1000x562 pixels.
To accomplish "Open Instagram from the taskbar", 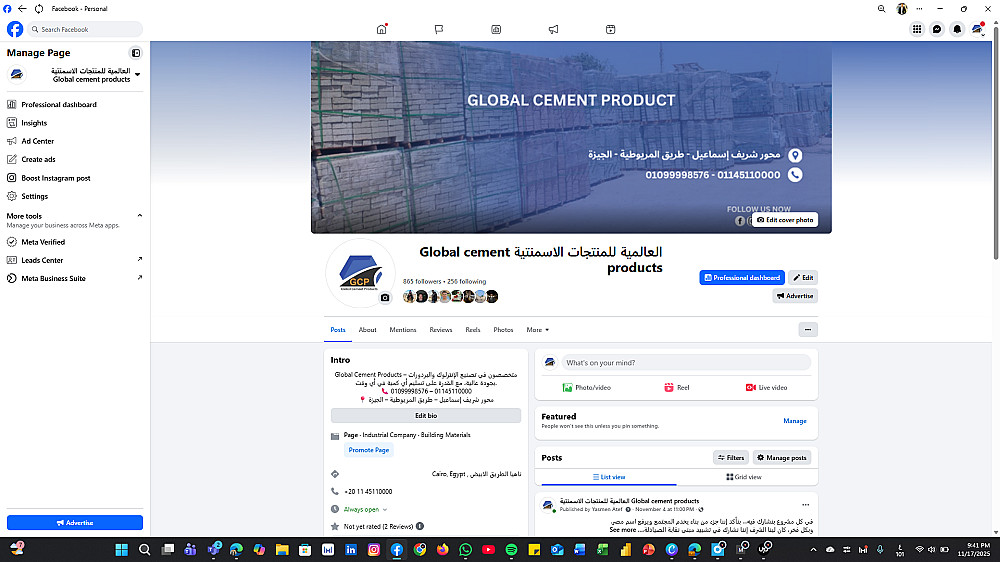I will 374,550.
